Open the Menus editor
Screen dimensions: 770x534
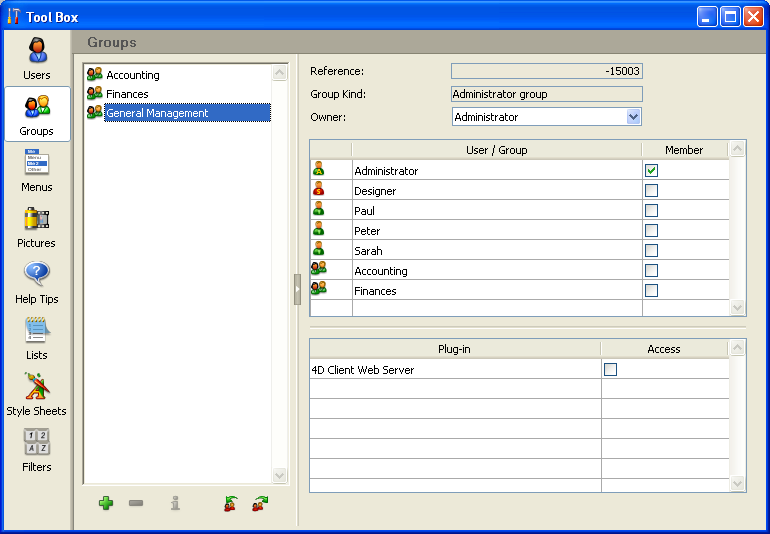(x=37, y=170)
